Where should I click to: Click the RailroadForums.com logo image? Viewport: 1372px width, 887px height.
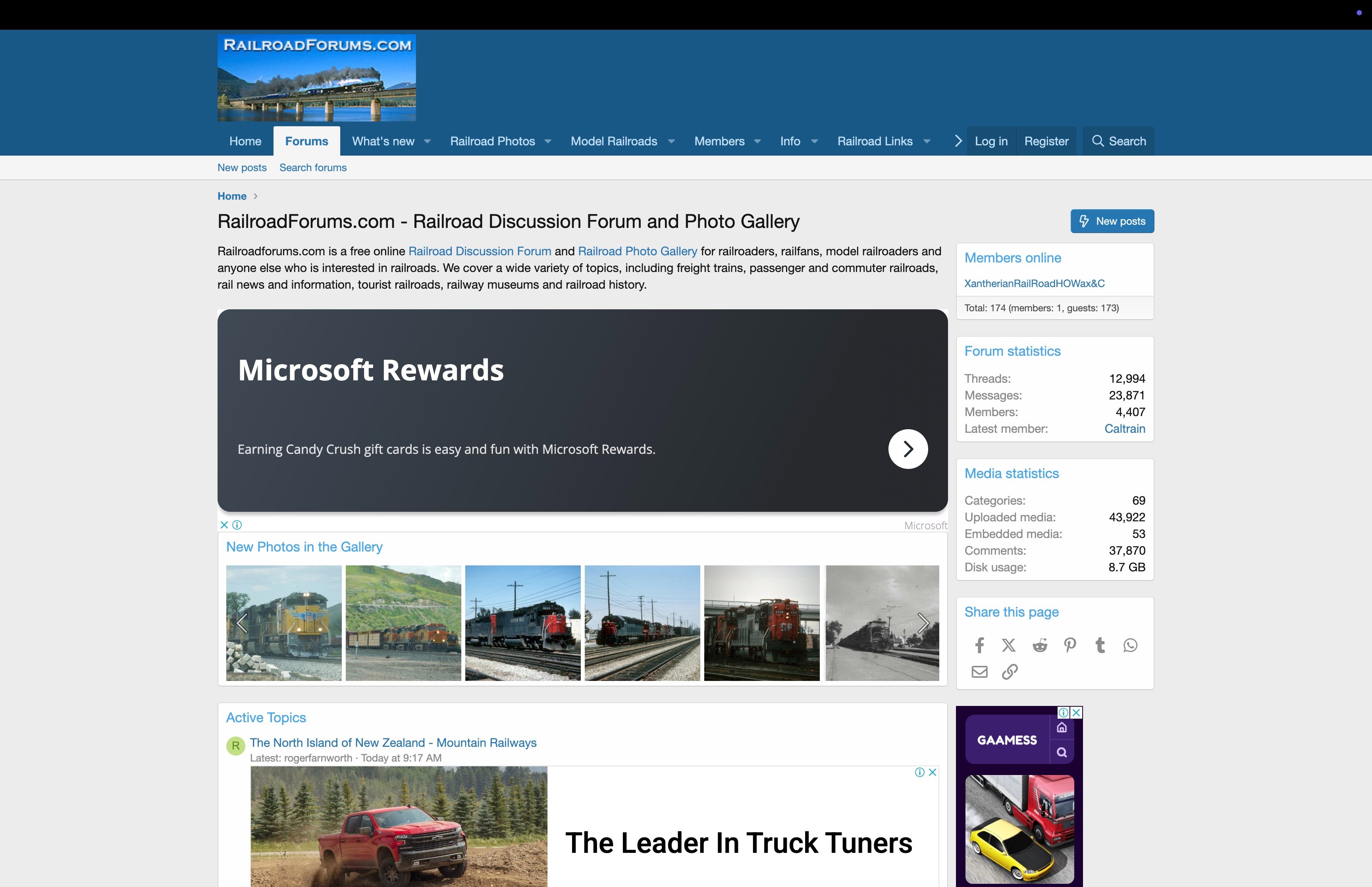tap(317, 78)
